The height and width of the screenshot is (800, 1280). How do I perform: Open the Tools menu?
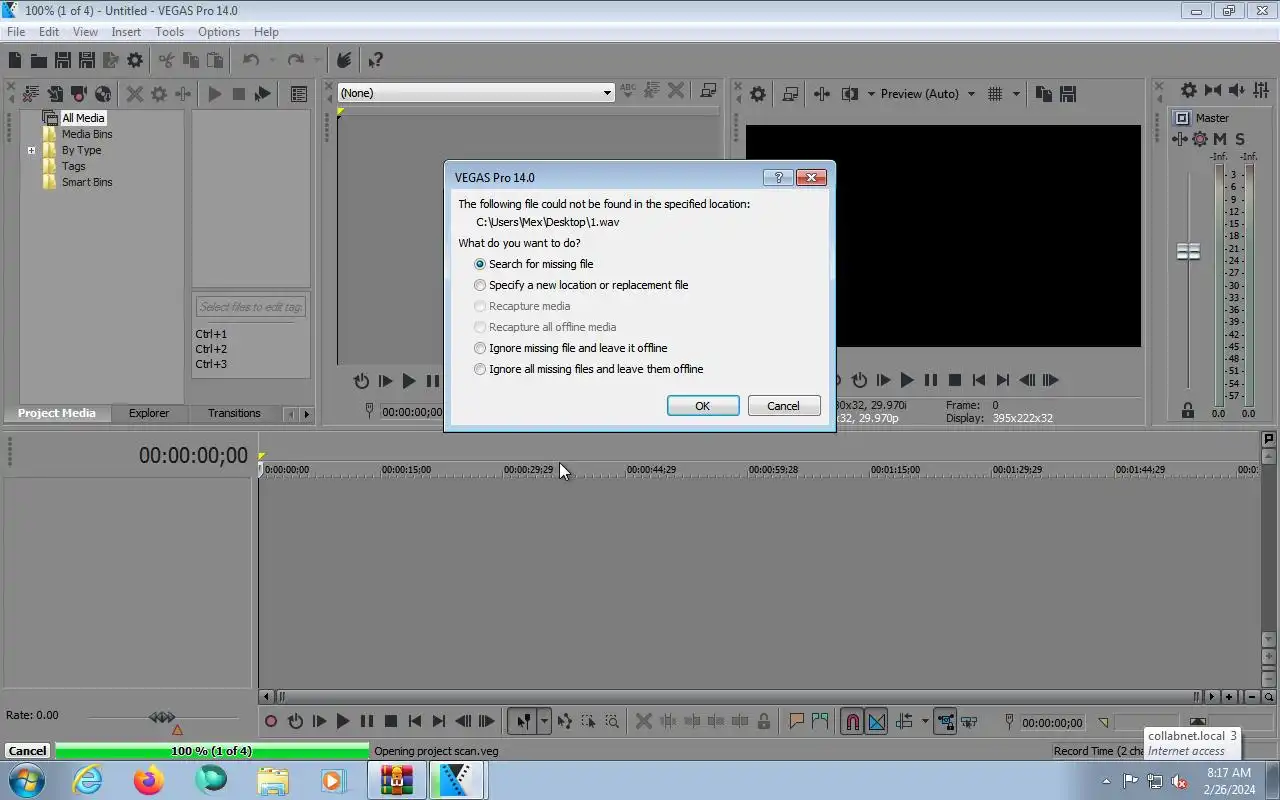(169, 32)
